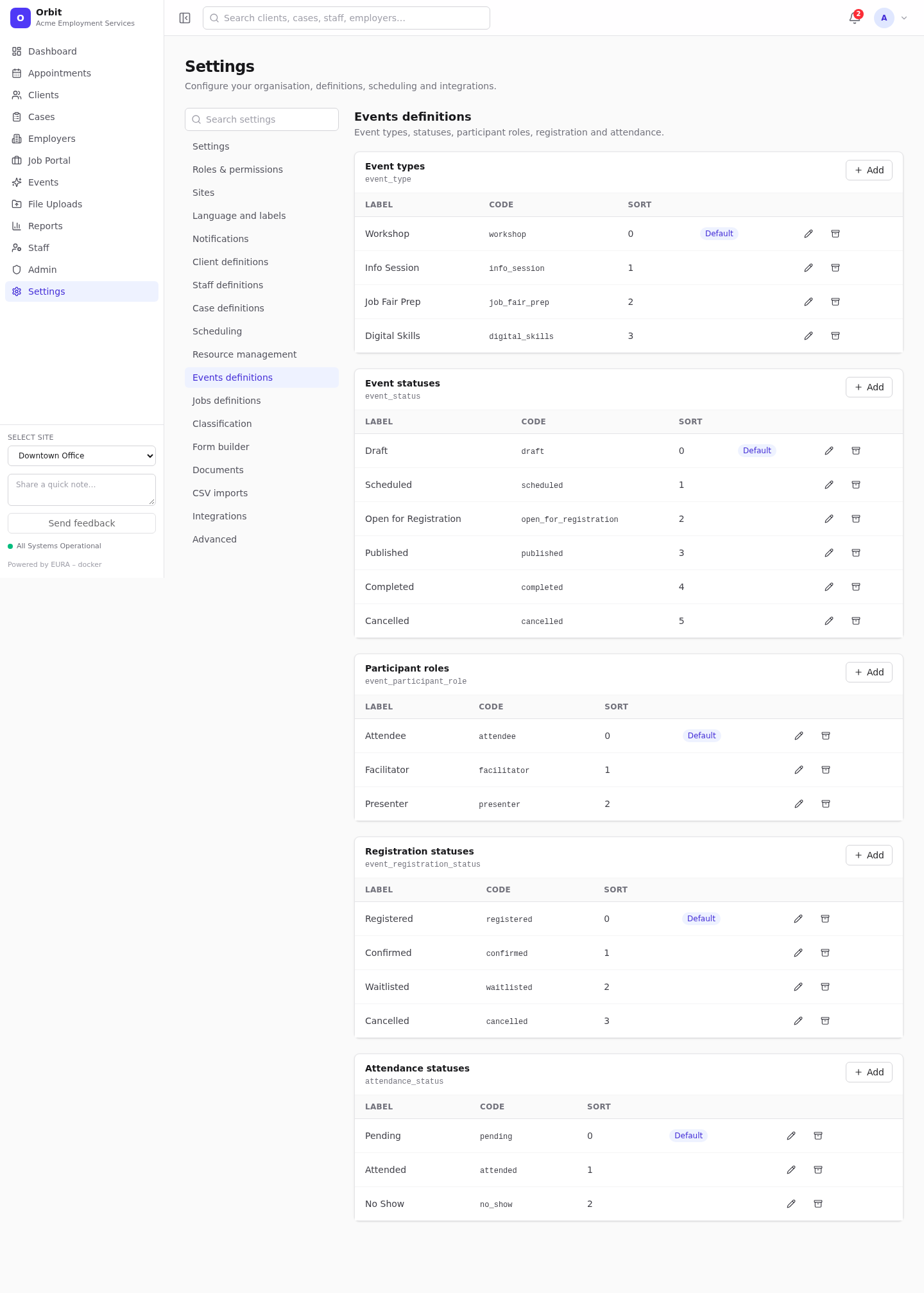This screenshot has width=924, height=1293.
Task: Select the Form builder settings section
Action: pyautogui.click(x=262, y=447)
